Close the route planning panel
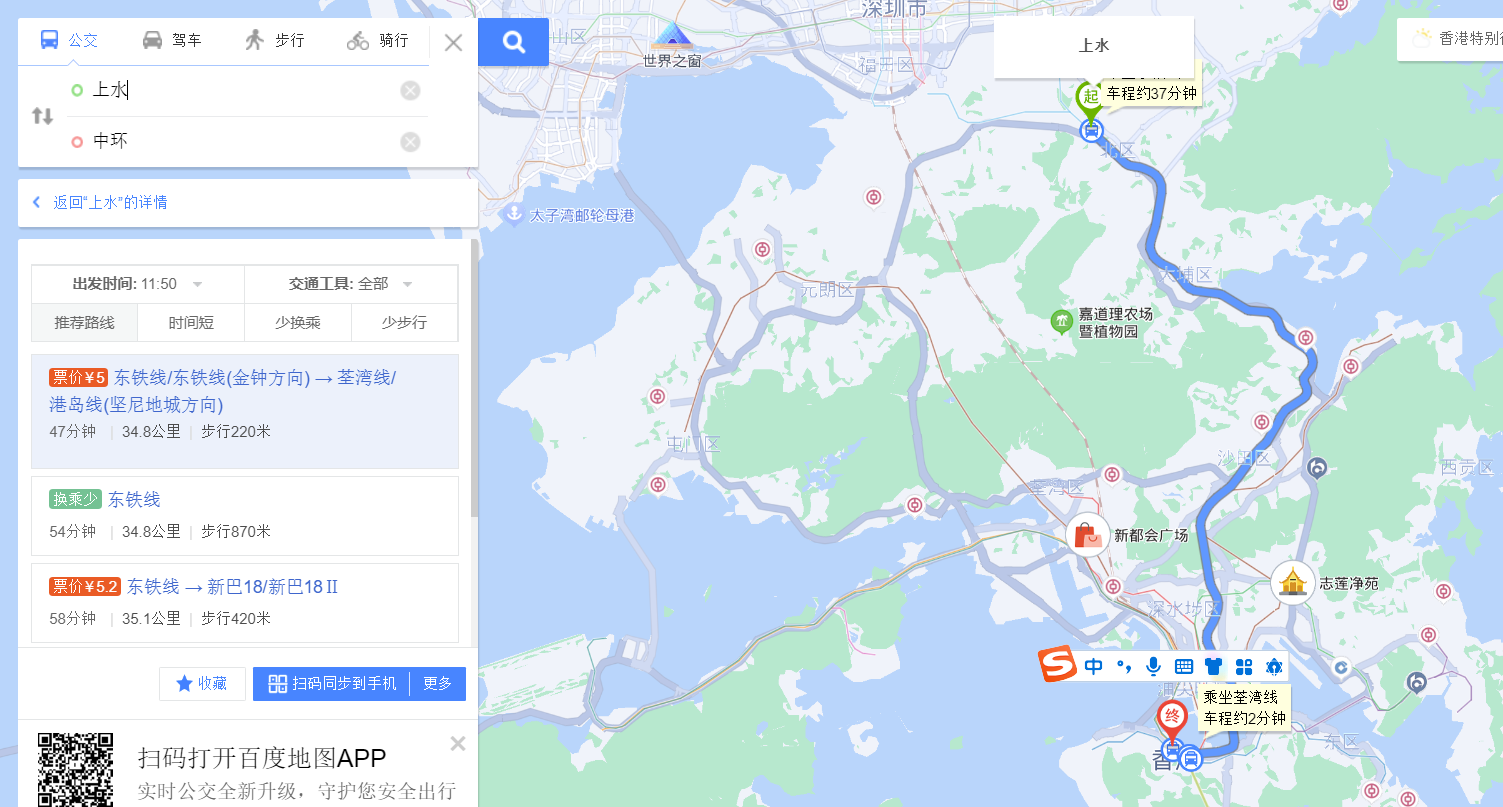The width and height of the screenshot is (1503, 807). 453,43
